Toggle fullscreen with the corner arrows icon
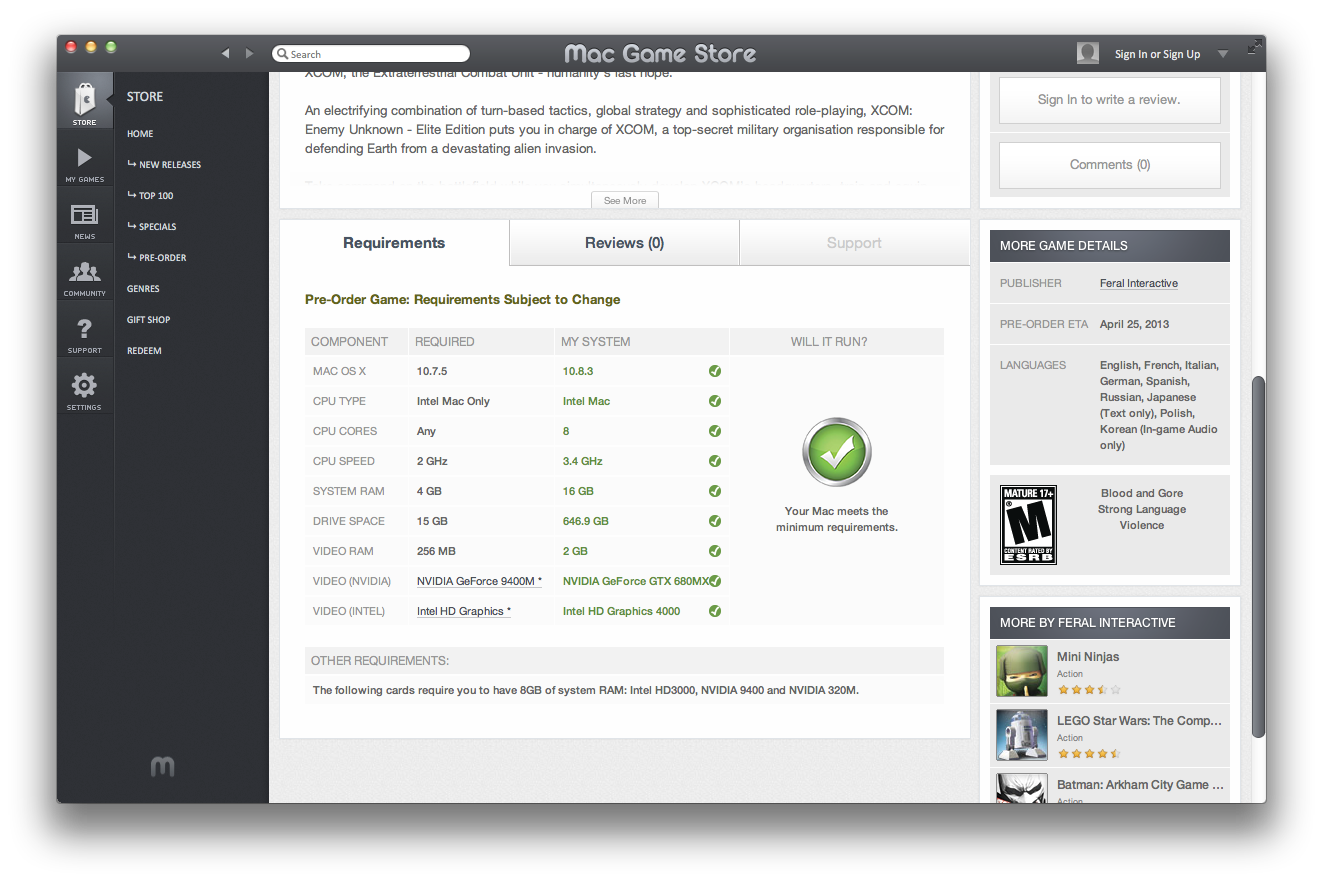The height and width of the screenshot is (882, 1323). point(1254,47)
